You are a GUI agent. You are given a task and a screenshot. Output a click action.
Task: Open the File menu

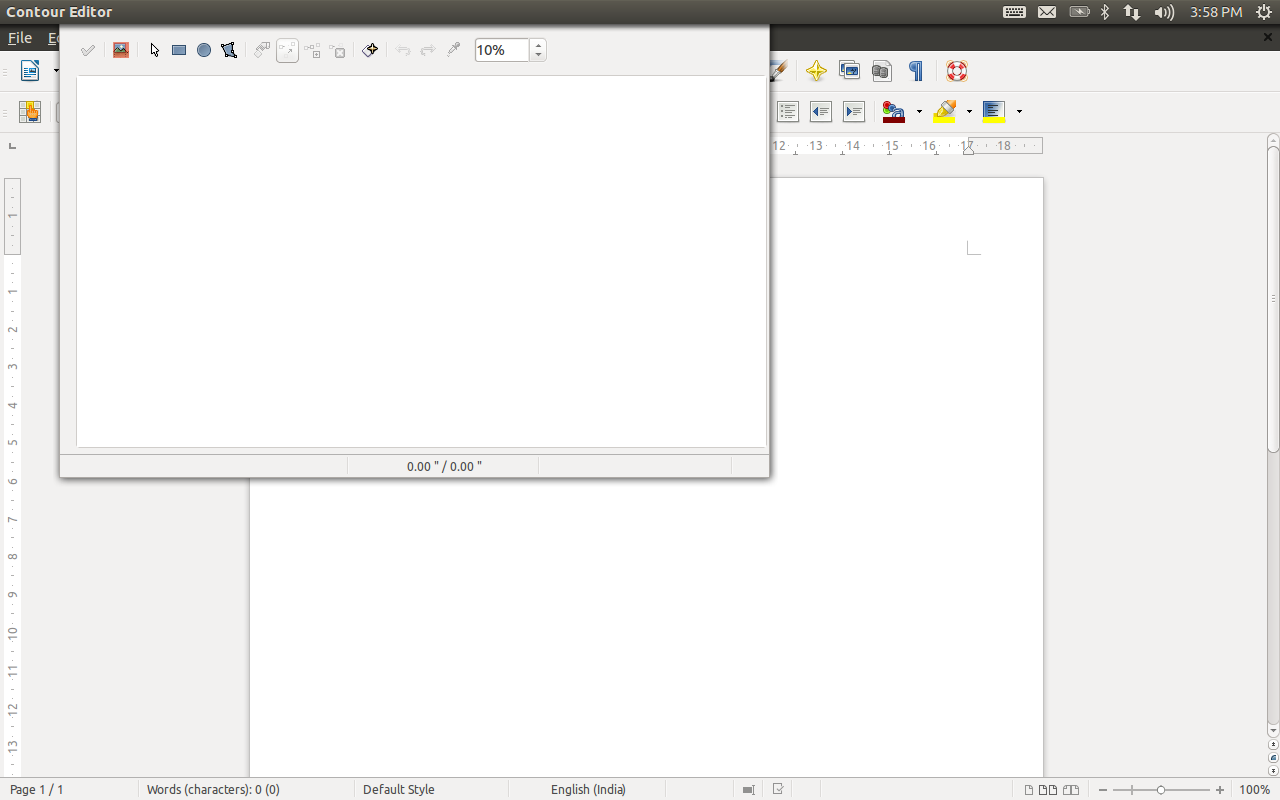(20, 38)
